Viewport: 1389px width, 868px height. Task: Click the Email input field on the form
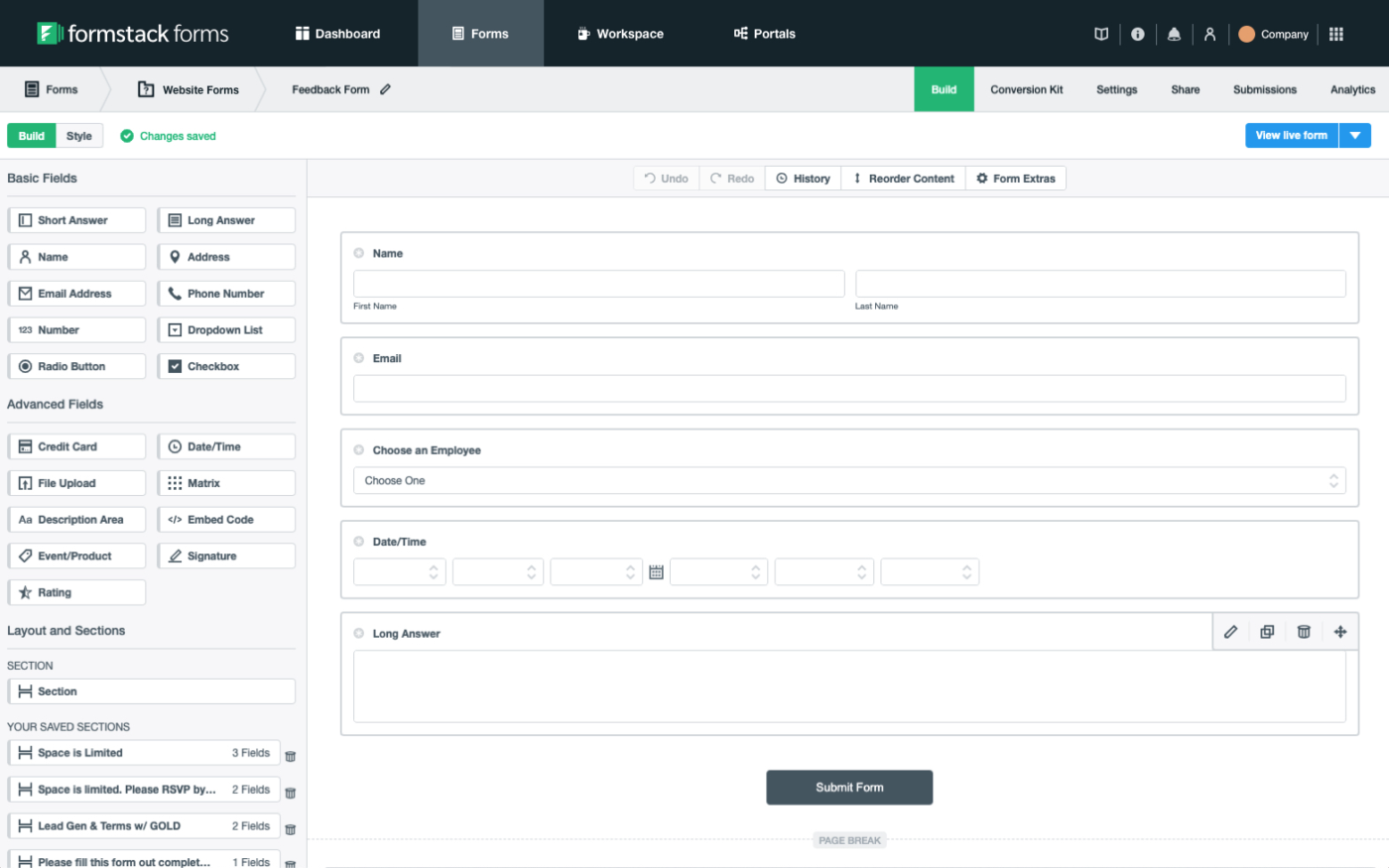point(849,386)
